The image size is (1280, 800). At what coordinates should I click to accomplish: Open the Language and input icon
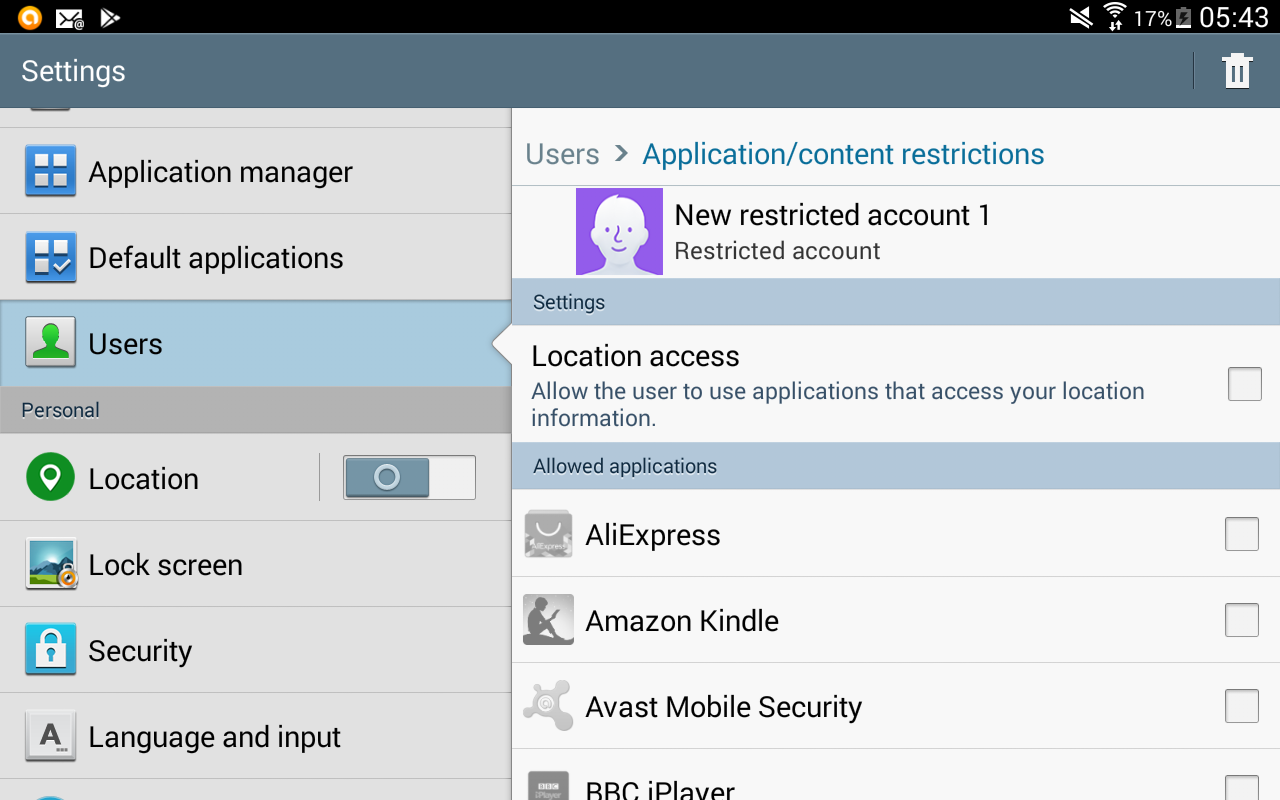point(50,737)
